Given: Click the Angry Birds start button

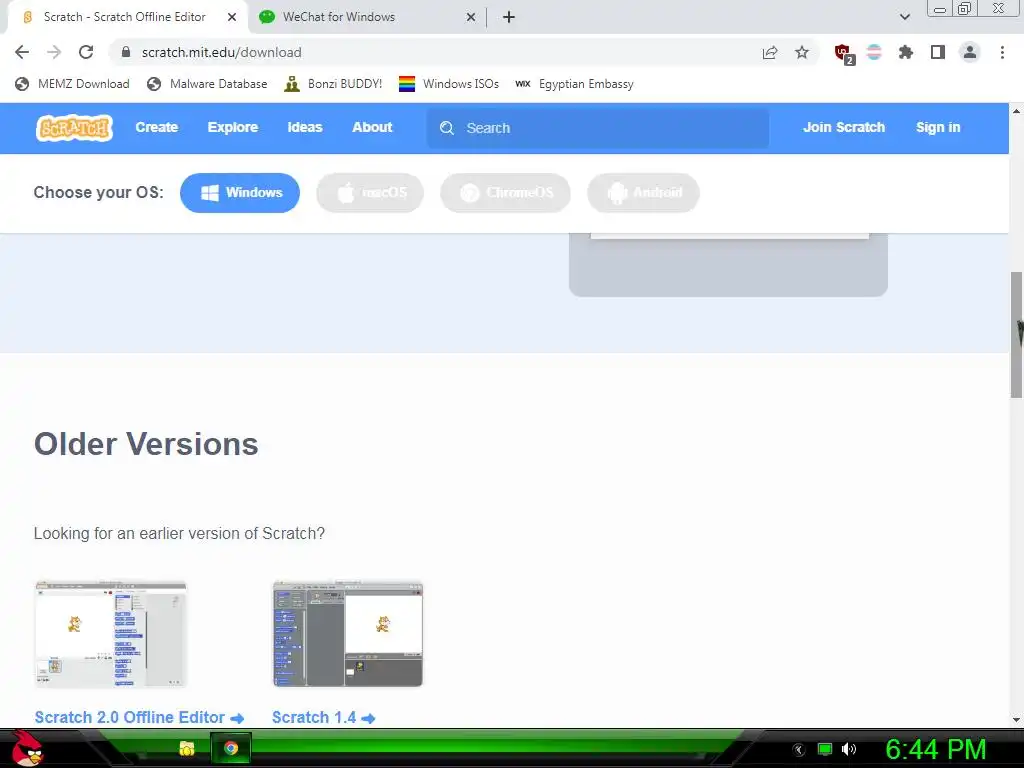Looking at the screenshot, I should coord(27,748).
